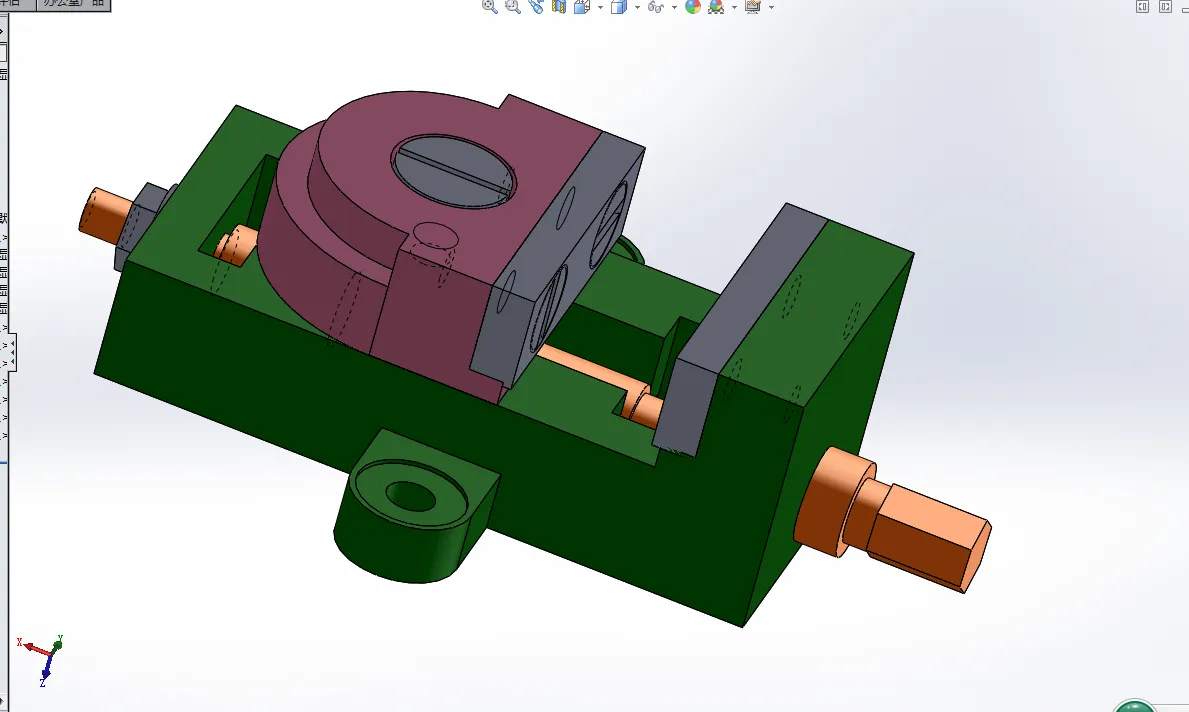1189x712 pixels.
Task: Select the slotted screw head on purple jaw
Action: 453,171
